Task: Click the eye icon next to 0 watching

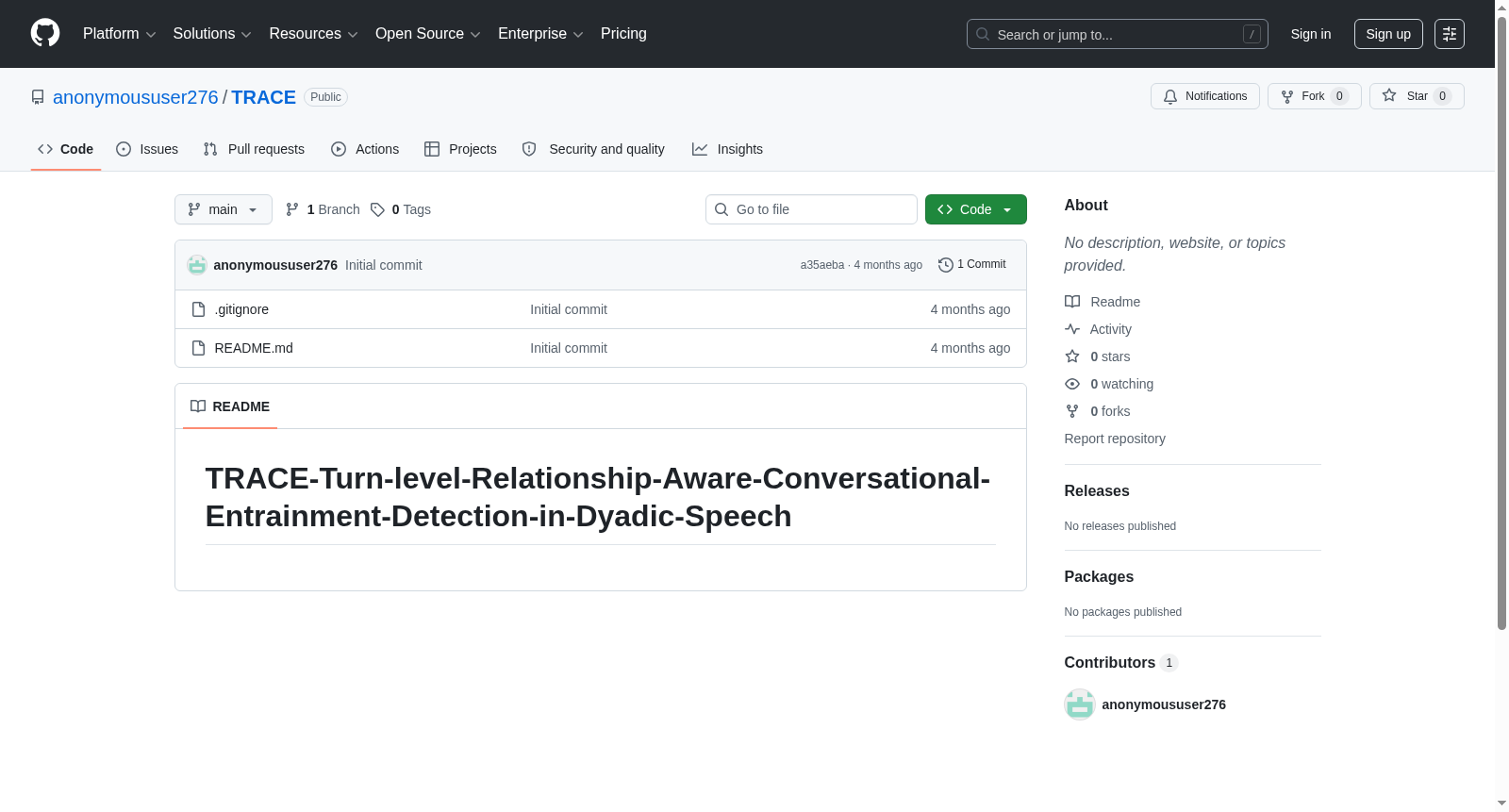Action: tap(1072, 384)
